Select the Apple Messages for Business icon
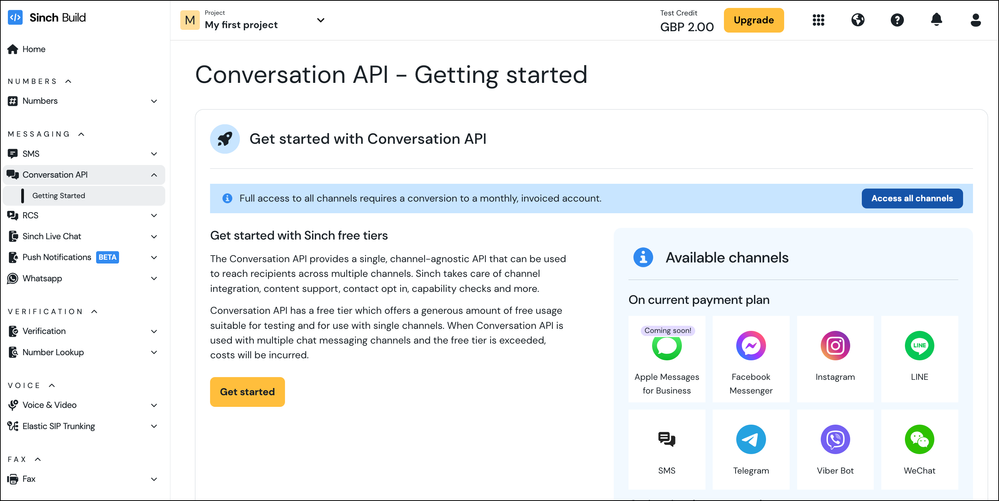 pyautogui.click(x=666, y=348)
